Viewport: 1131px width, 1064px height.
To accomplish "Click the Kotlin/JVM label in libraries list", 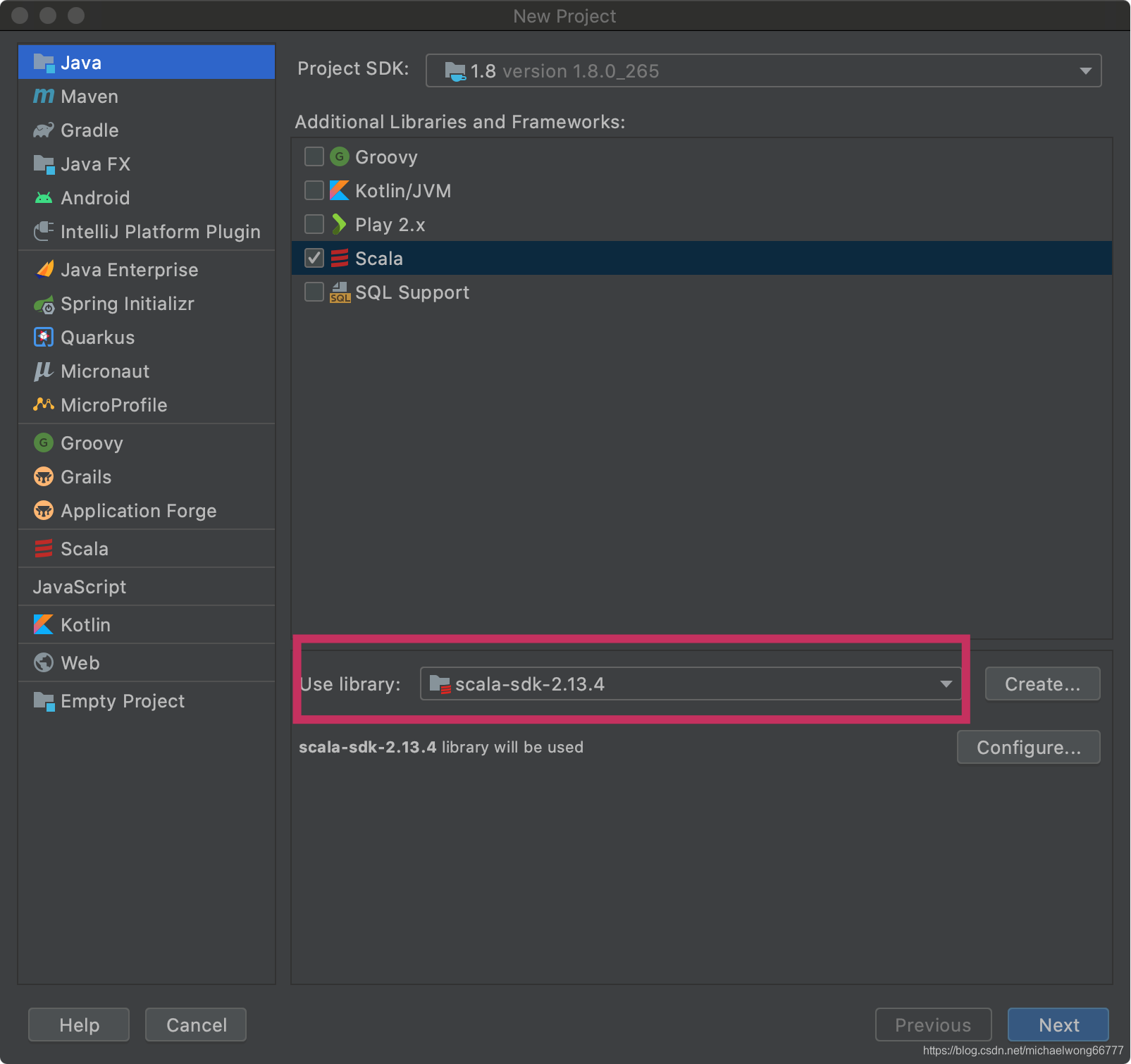I will pos(403,191).
